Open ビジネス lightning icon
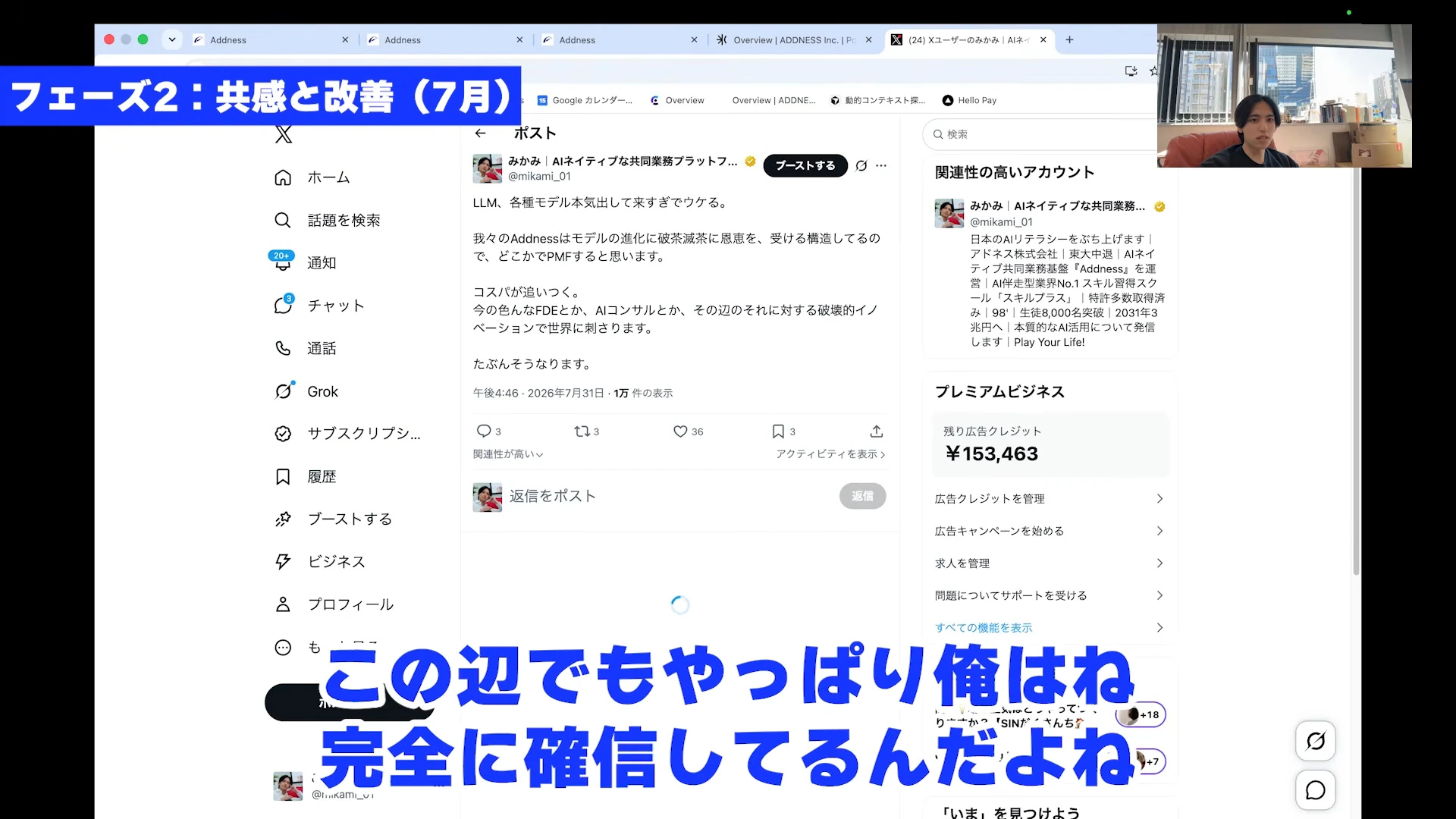 [282, 561]
